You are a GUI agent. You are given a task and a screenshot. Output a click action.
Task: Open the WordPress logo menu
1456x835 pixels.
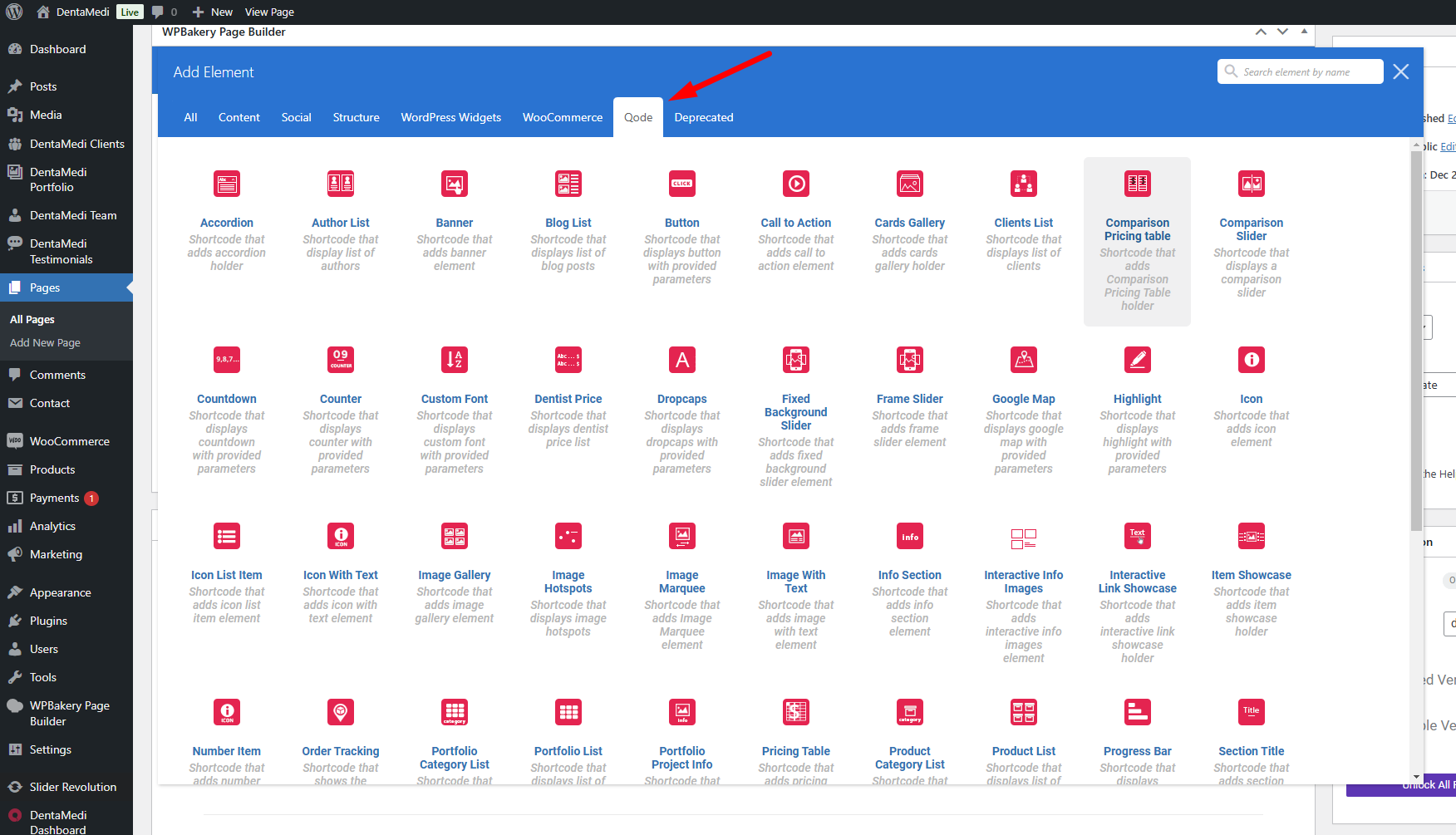point(14,12)
